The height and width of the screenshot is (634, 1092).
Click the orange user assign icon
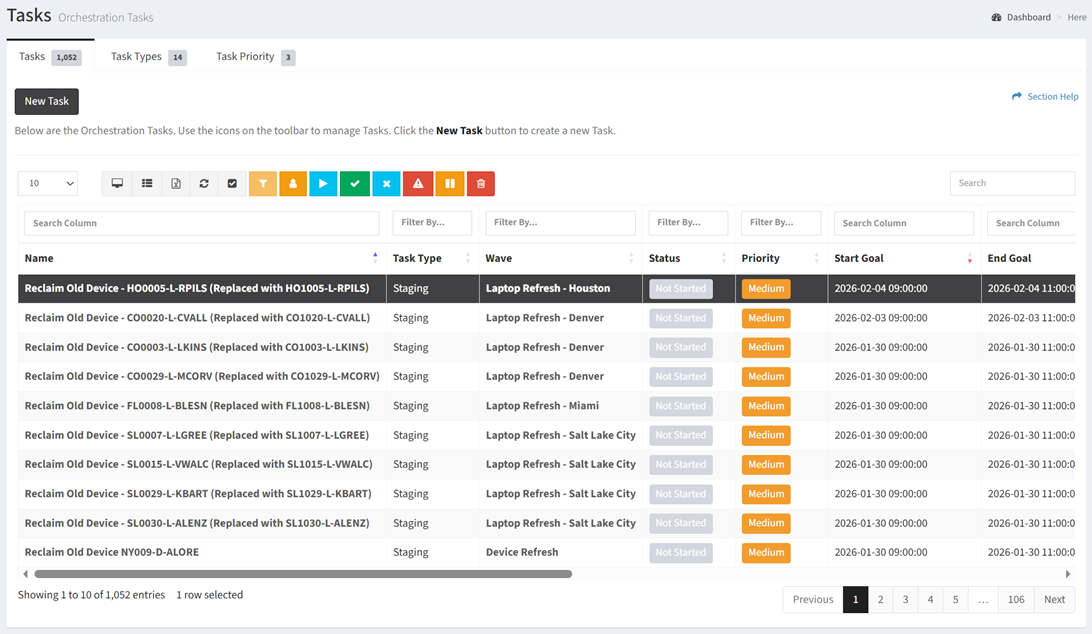coord(293,184)
